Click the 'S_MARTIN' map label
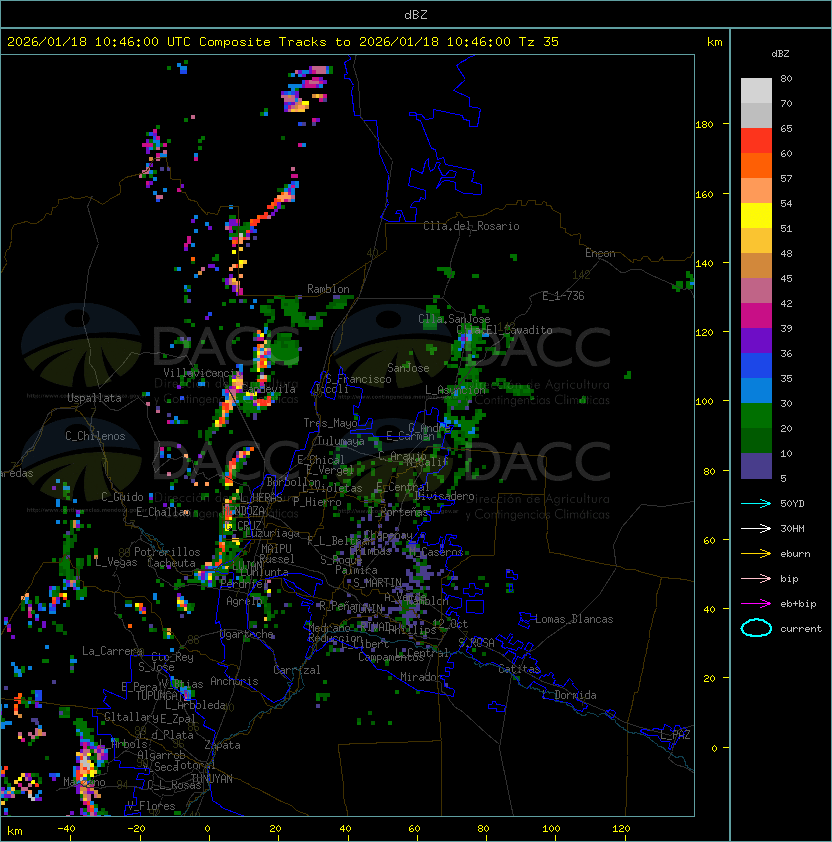832x842 pixels. 377,582
